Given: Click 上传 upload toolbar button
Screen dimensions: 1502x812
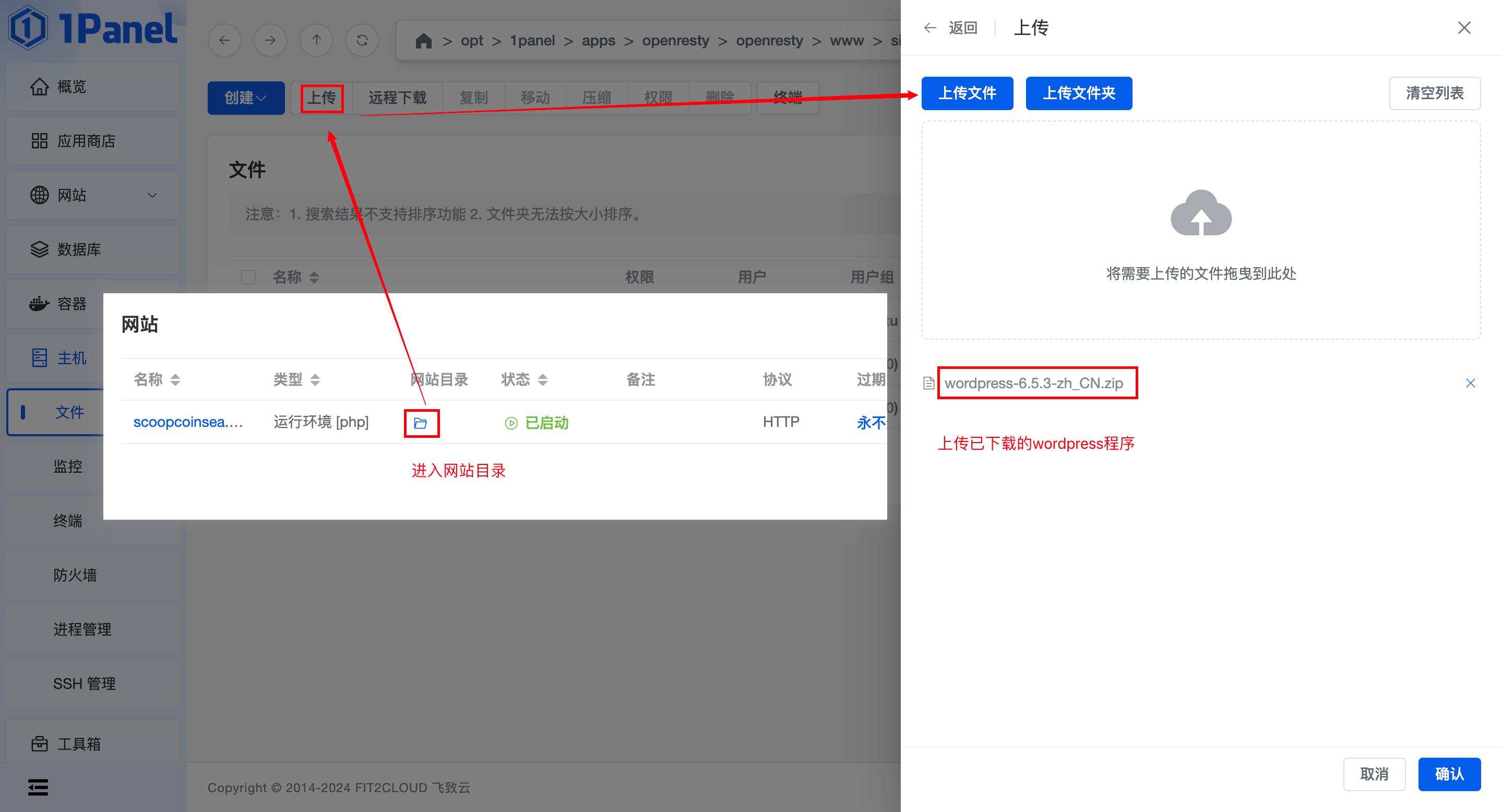Looking at the screenshot, I should point(322,98).
